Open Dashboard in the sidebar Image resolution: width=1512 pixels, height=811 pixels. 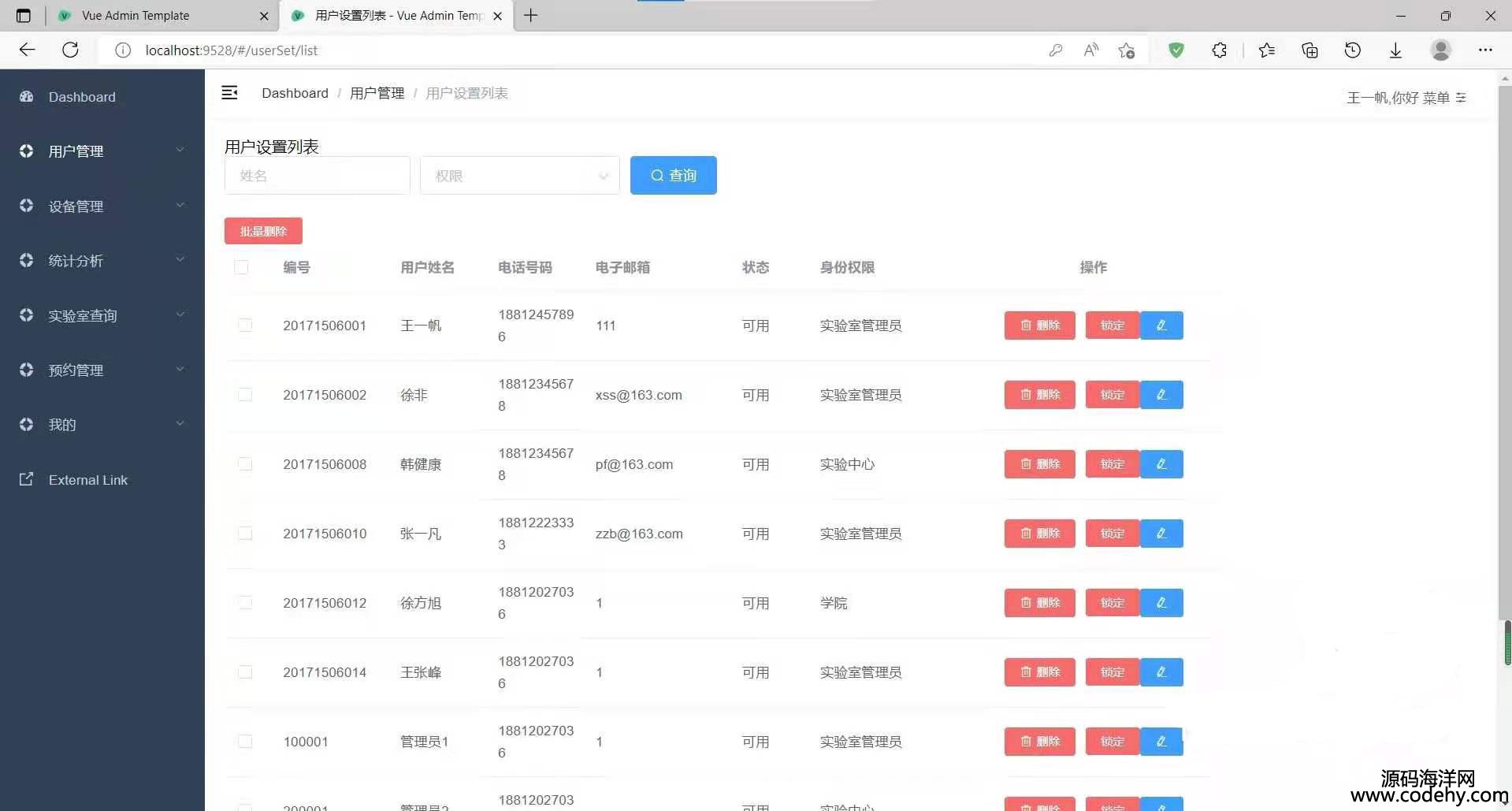(x=82, y=97)
